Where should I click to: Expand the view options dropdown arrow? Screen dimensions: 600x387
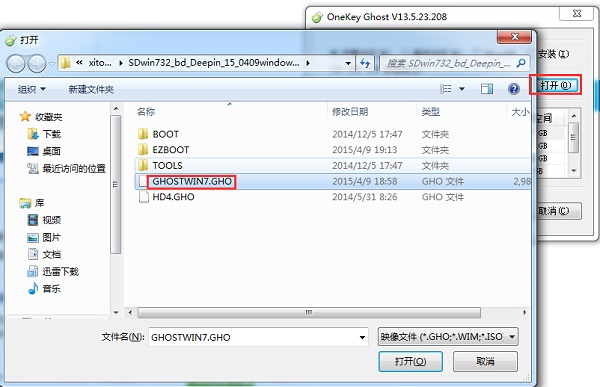tap(462, 89)
